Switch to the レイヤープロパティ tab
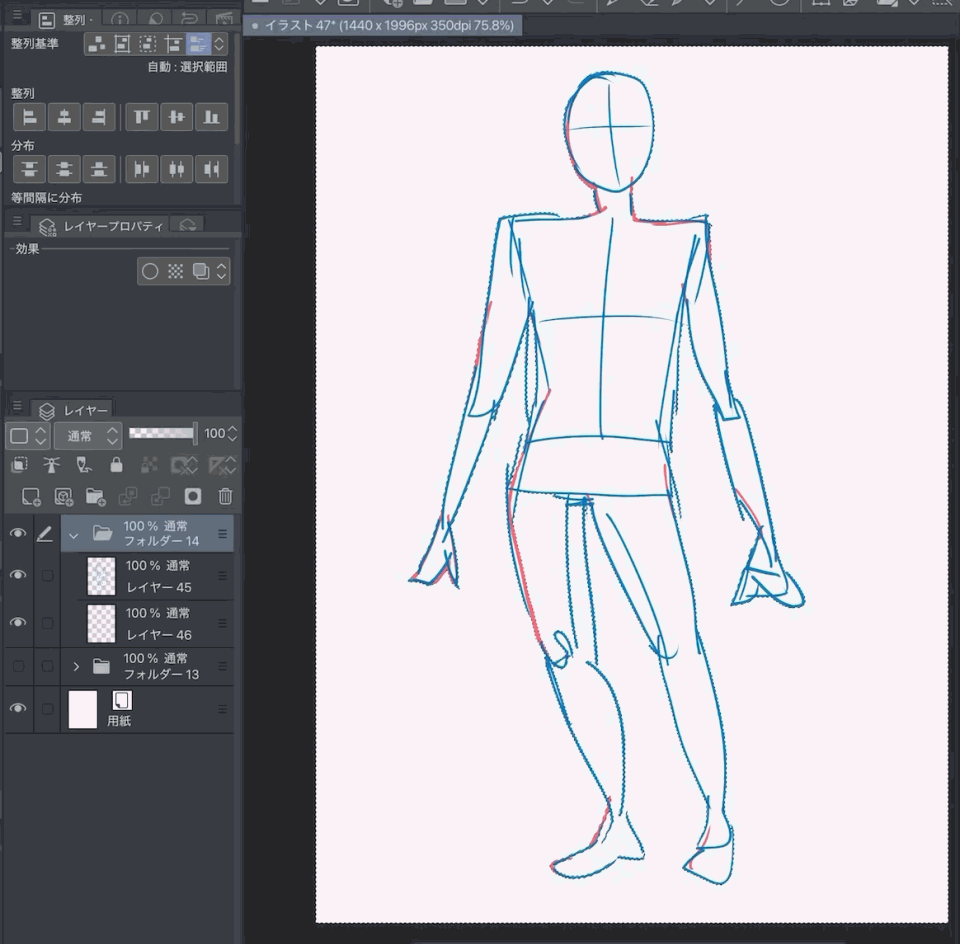 [x=100, y=226]
